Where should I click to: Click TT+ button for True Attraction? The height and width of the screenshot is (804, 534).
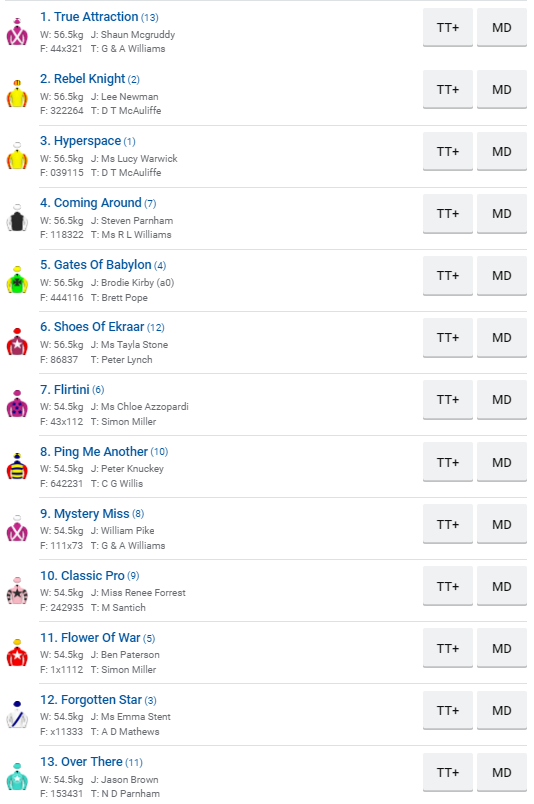pos(448,28)
